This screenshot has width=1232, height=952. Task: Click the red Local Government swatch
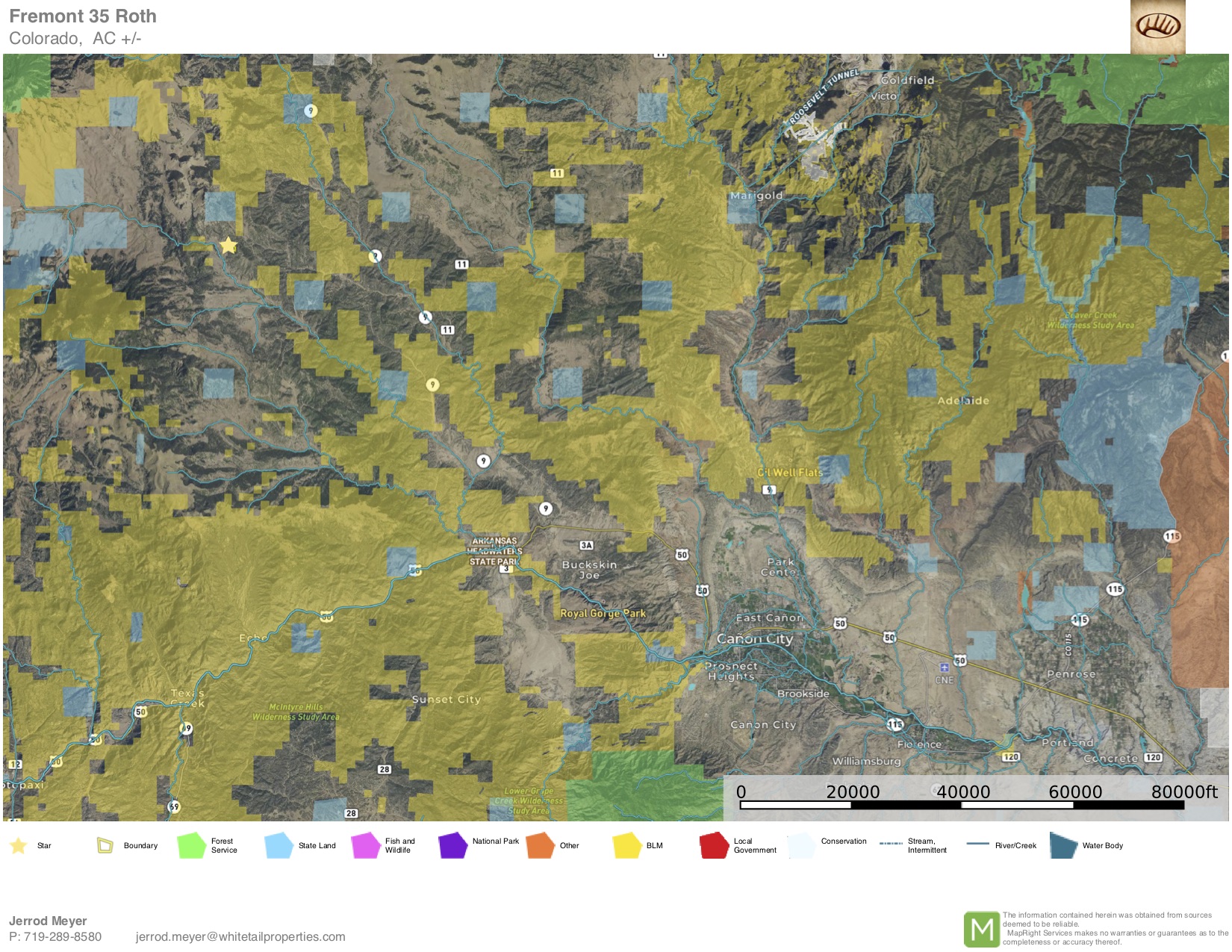[714, 845]
